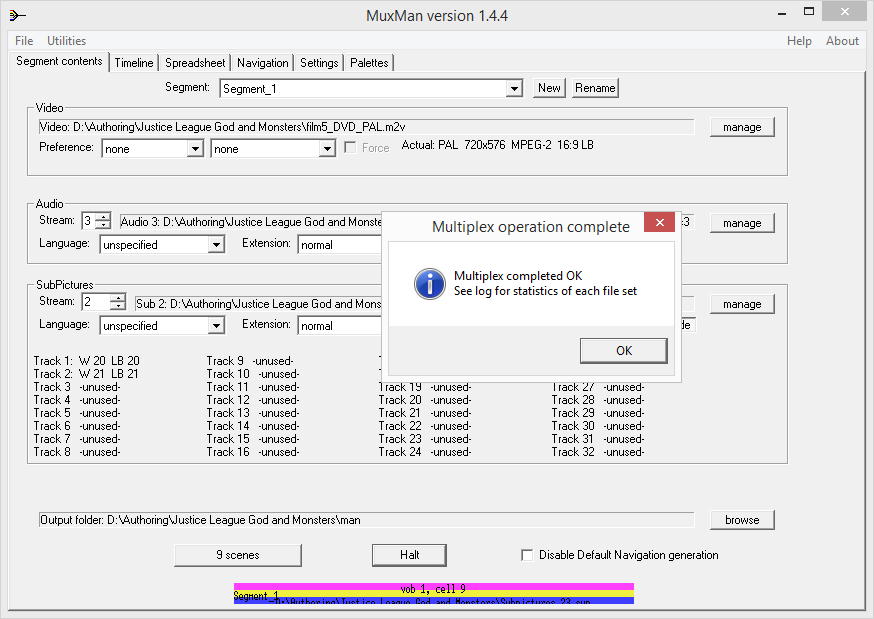874x619 pixels.
Task: Click the Track 1: W 20 LB 20 entry
Action: click(86, 361)
